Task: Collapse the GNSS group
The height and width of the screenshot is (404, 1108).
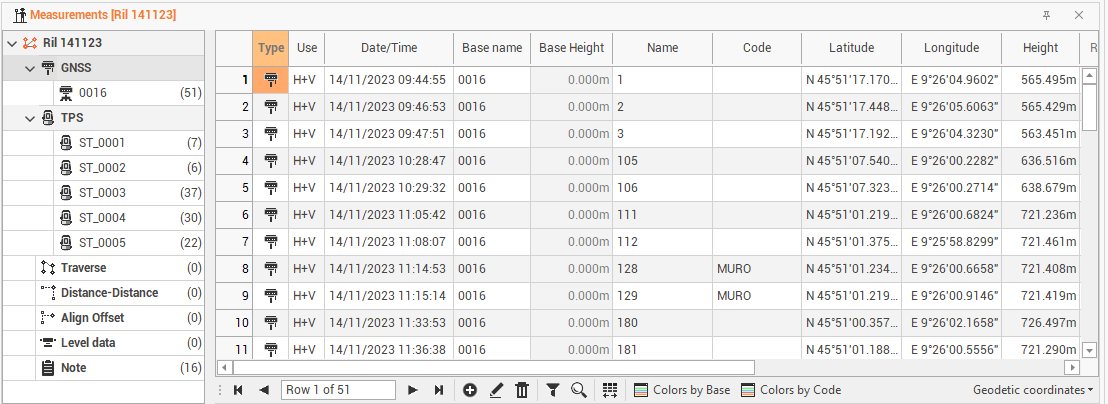Action: click(x=30, y=68)
